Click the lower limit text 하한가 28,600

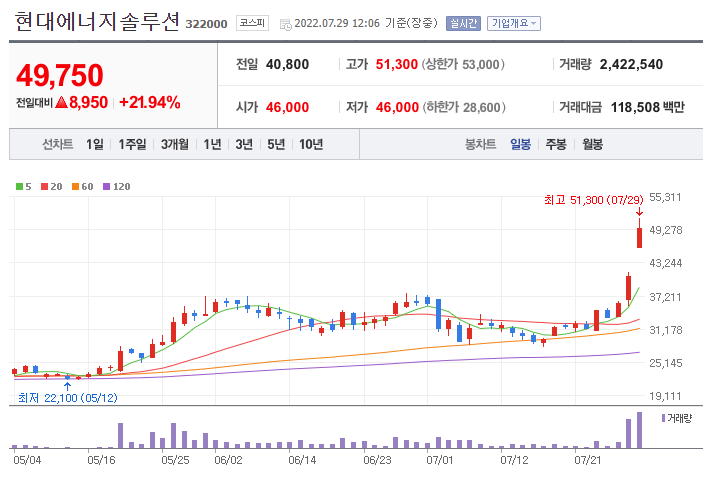tap(464, 108)
